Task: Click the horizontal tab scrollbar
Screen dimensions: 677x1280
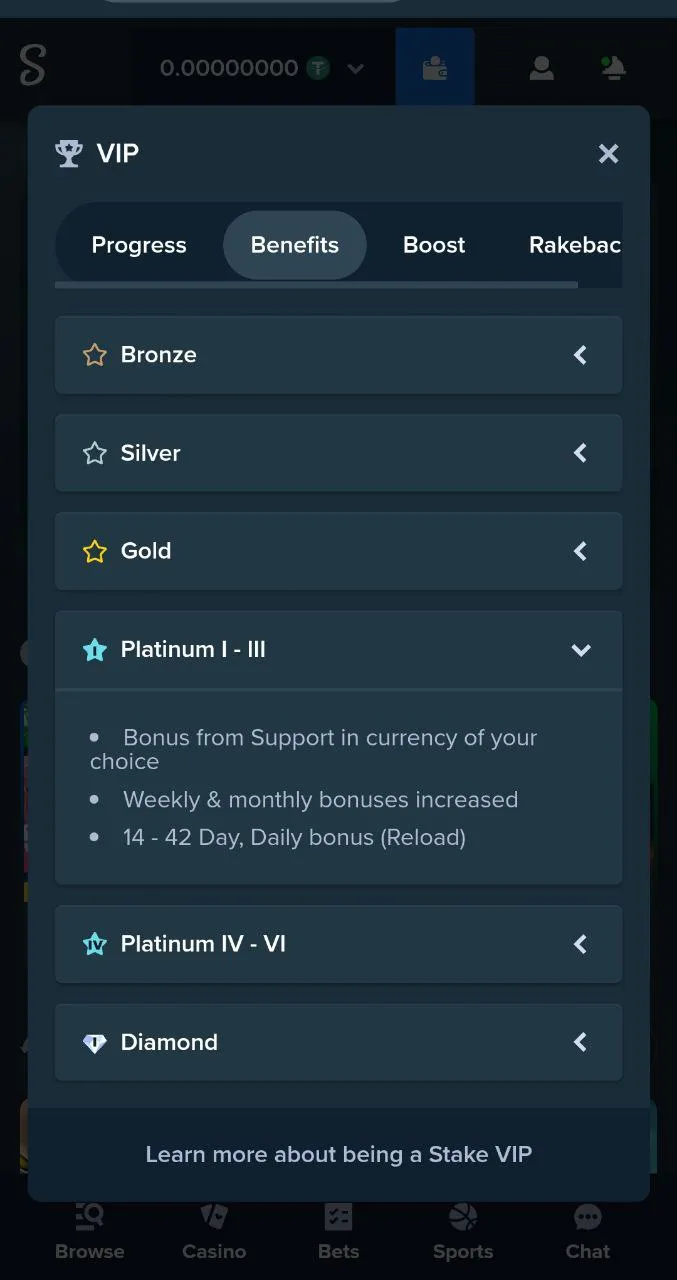Action: coord(316,285)
